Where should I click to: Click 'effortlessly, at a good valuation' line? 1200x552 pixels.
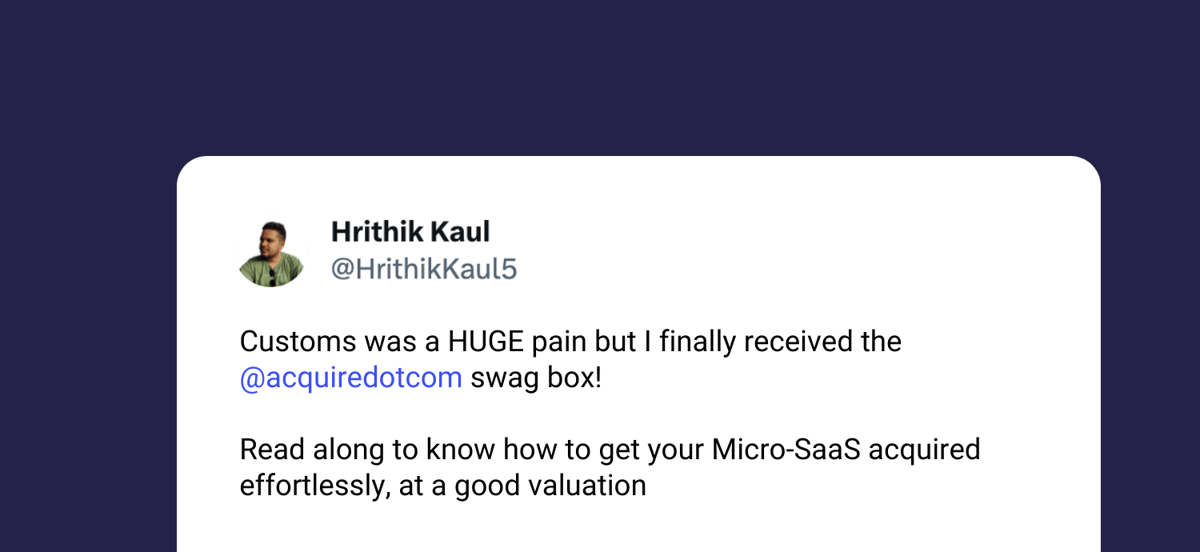click(x=443, y=487)
